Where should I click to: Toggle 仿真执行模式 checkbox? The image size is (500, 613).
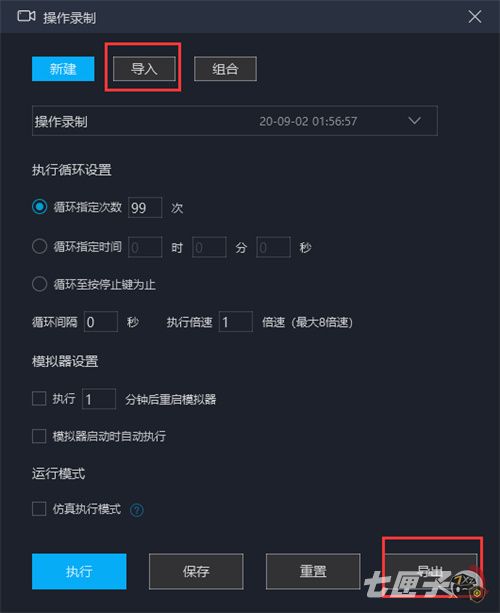(39, 509)
